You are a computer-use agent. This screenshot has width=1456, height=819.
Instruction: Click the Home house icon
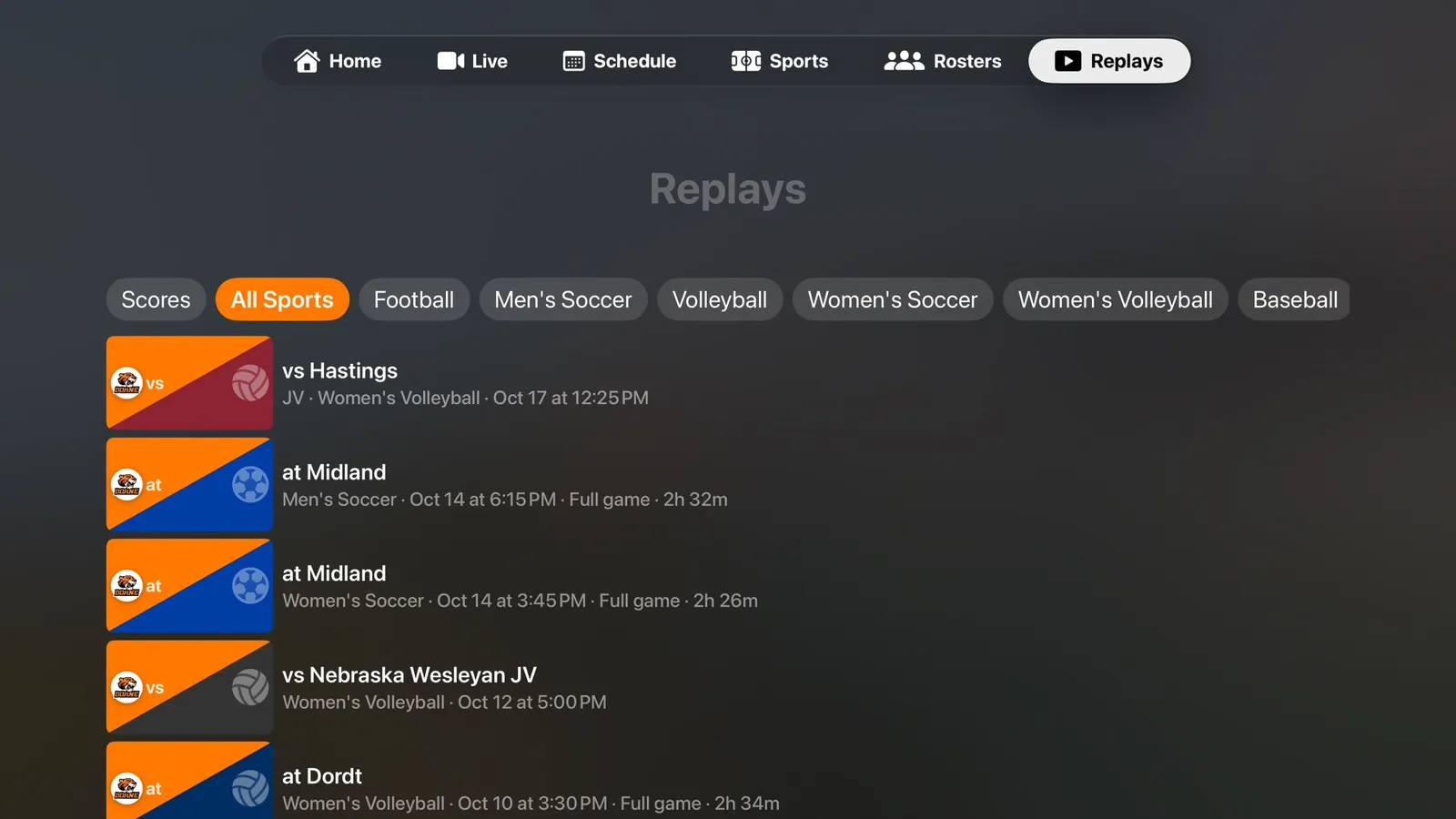307,61
